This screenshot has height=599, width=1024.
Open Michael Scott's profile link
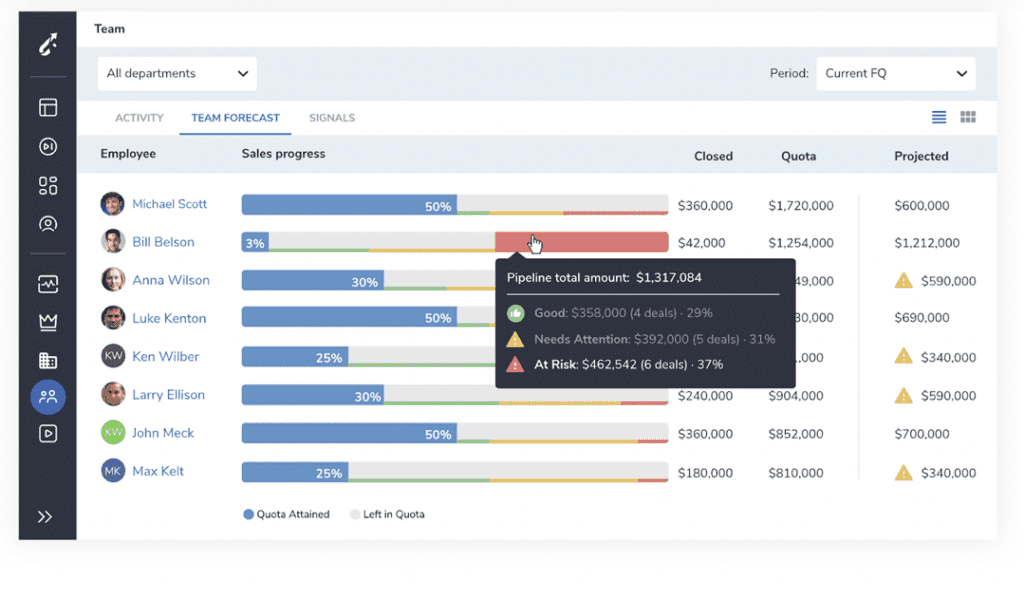pos(168,203)
